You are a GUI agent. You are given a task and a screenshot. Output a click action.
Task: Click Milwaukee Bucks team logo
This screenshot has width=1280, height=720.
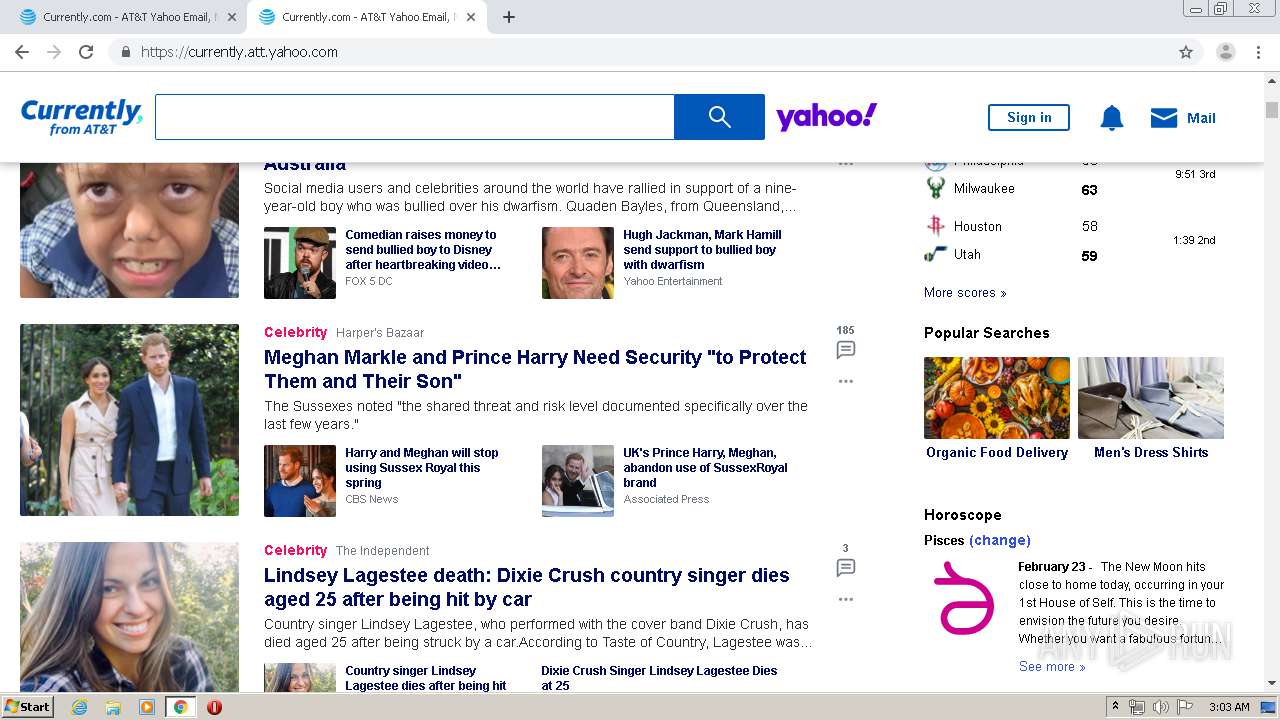[936, 189]
